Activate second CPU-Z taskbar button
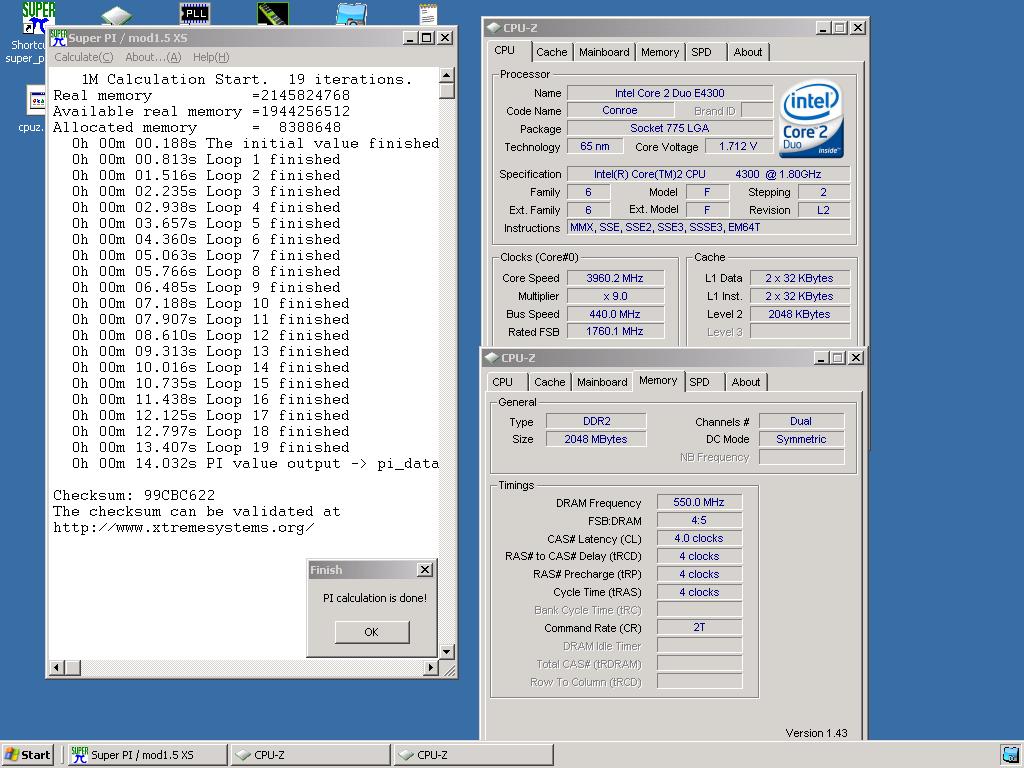The image size is (1024, 768). click(473, 755)
